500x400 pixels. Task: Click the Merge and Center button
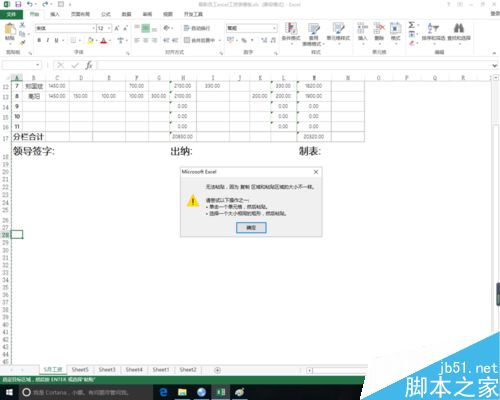[199, 40]
